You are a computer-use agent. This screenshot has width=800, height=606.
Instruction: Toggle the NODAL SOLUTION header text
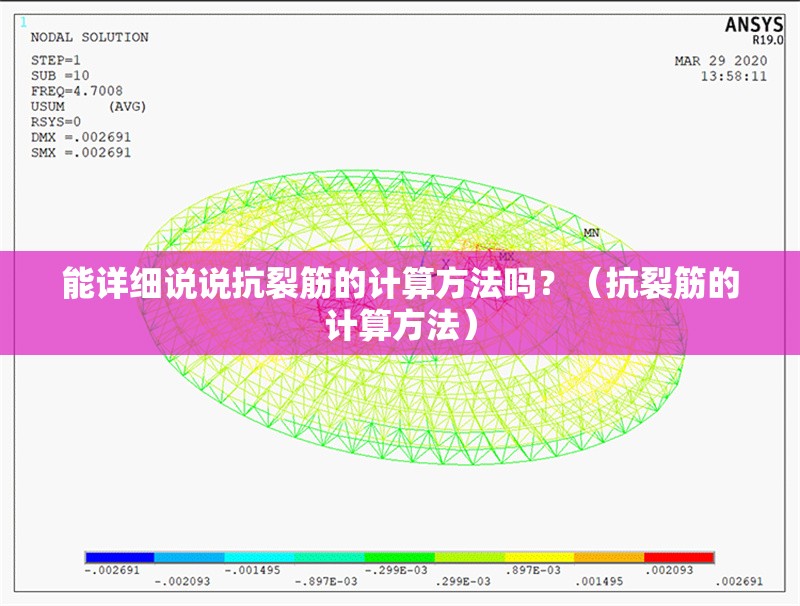click(x=90, y=36)
